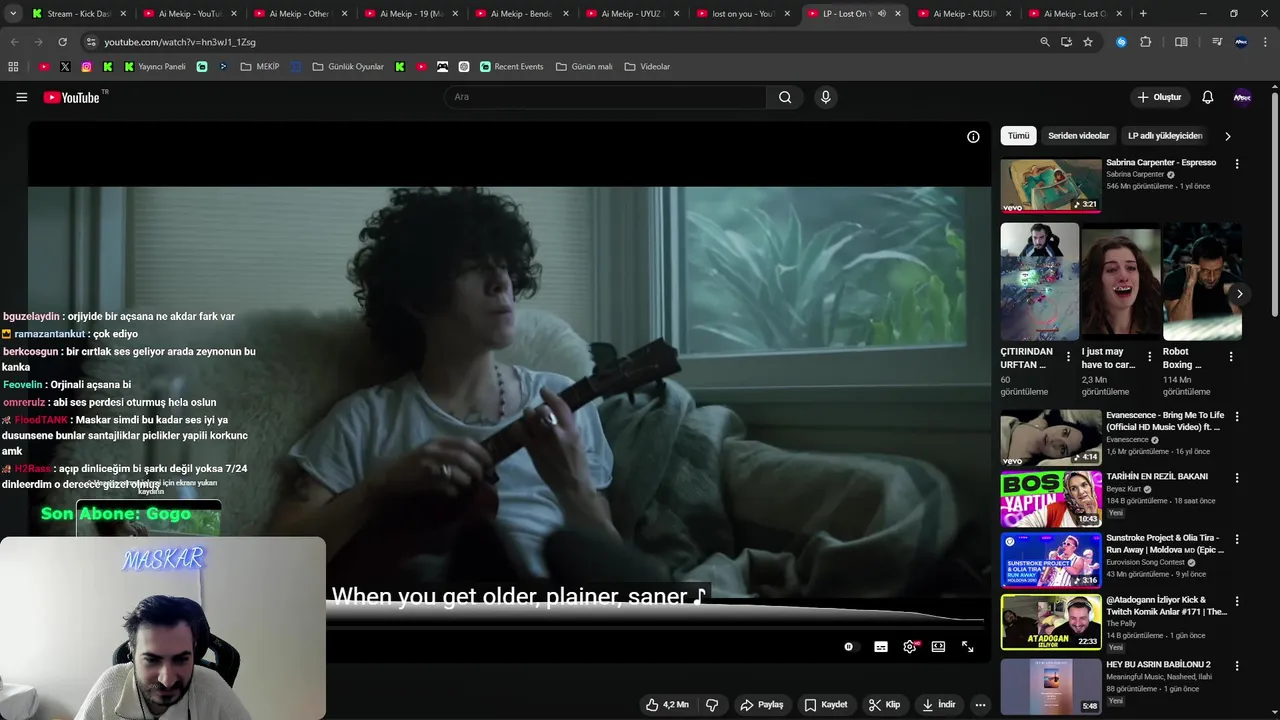The image size is (1280, 720).
Task: Open the apps grid in bookmarks bar
Action: (13, 67)
